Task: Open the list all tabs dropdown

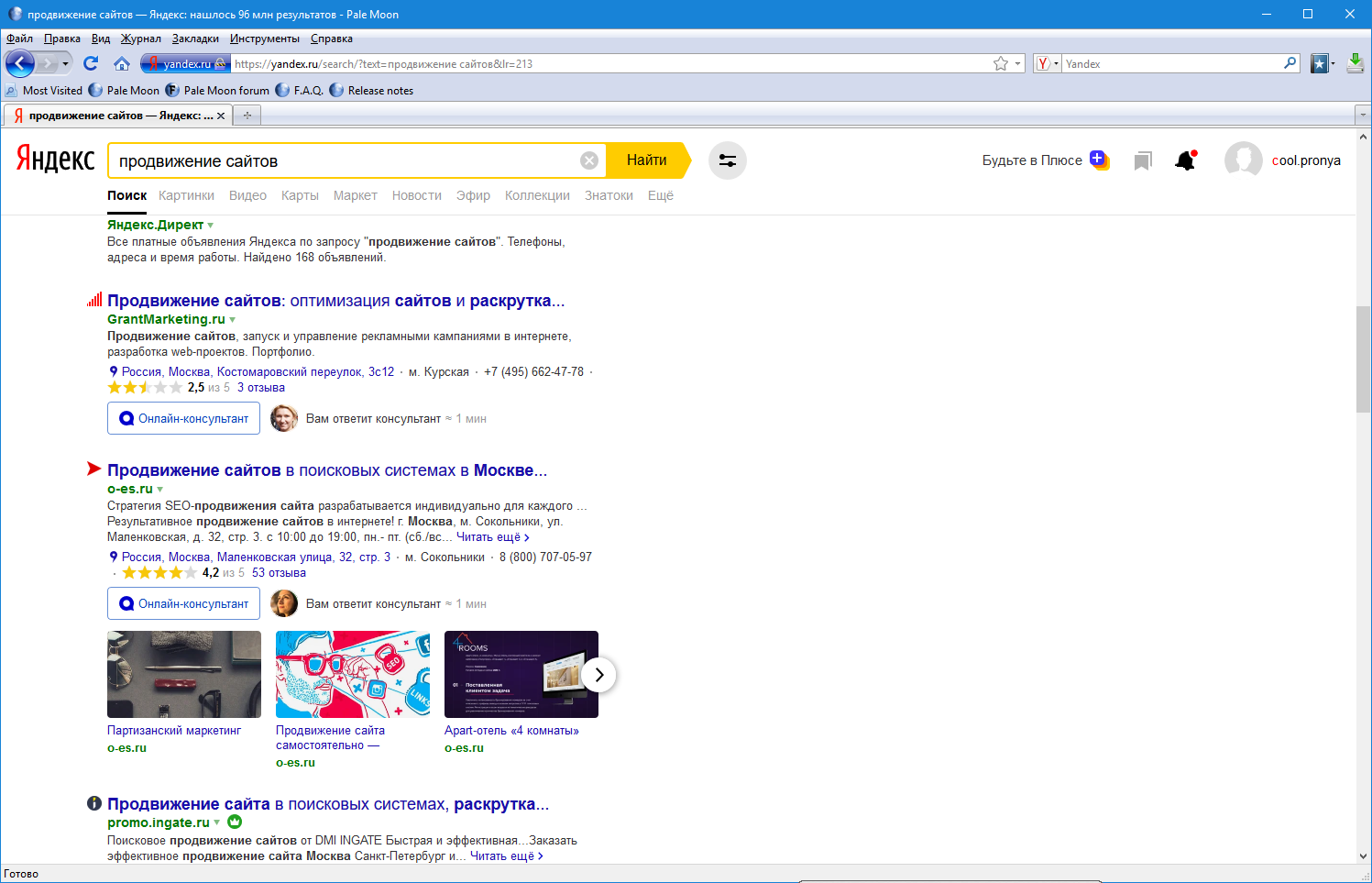Action: point(1362,116)
